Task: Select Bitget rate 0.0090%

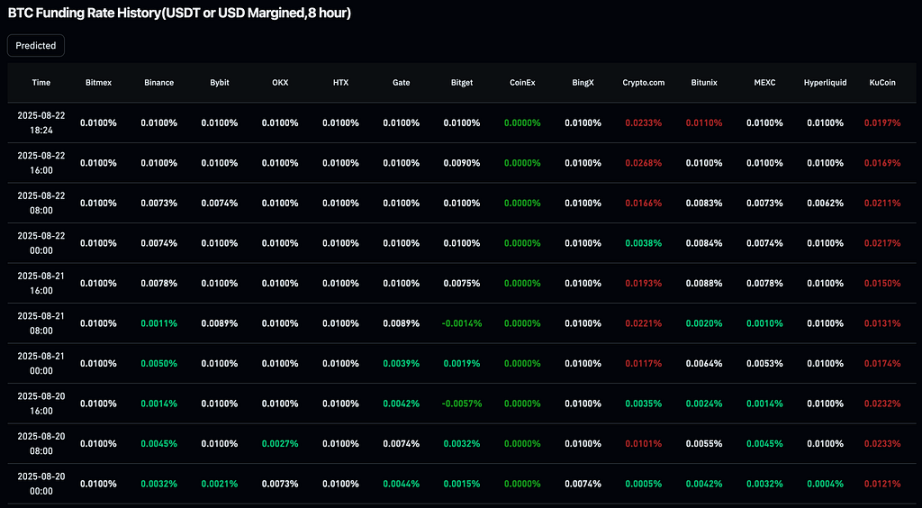Action: click(x=462, y=163)
